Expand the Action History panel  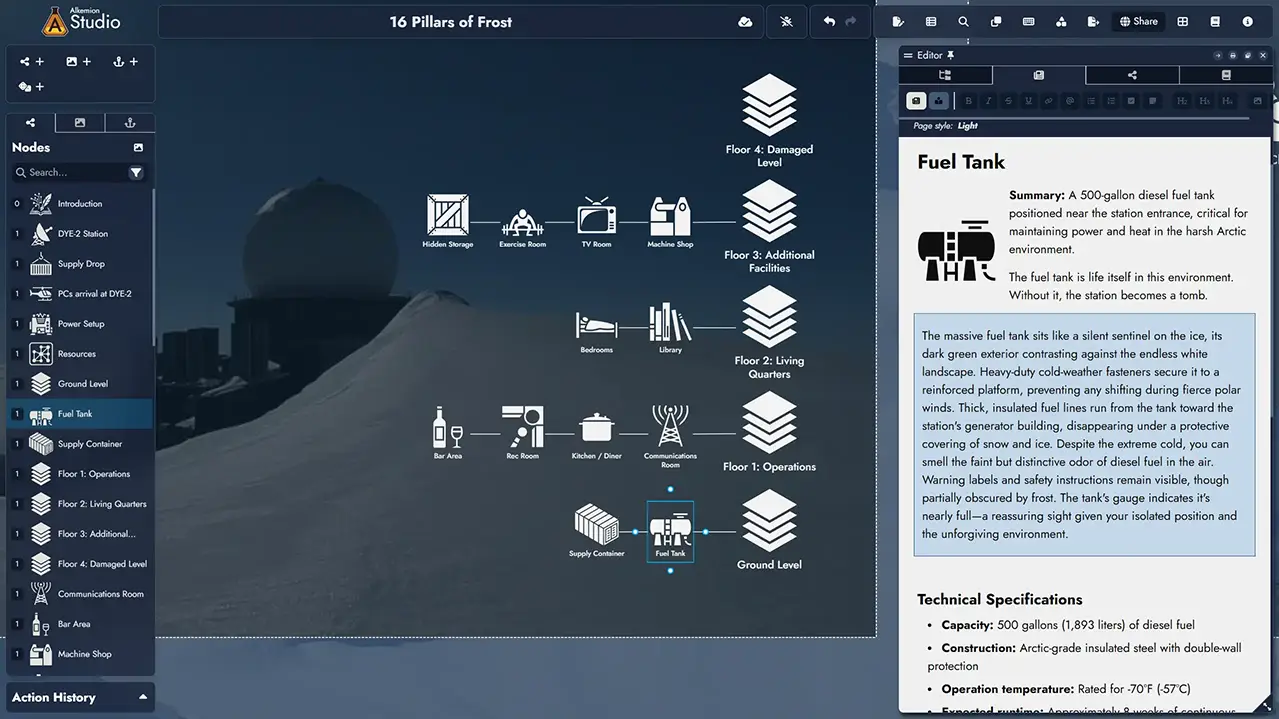(x=81, y=697)
